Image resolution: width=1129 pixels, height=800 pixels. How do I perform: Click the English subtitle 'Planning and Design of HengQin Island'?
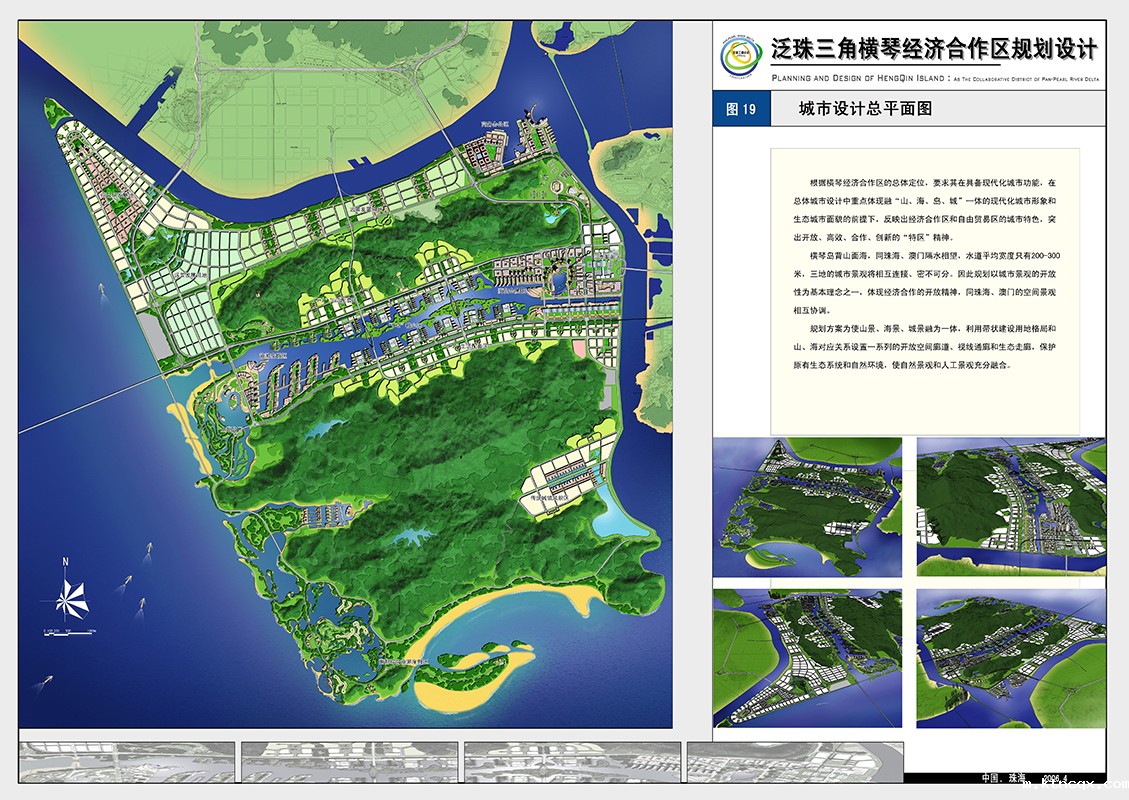[934, 77]
